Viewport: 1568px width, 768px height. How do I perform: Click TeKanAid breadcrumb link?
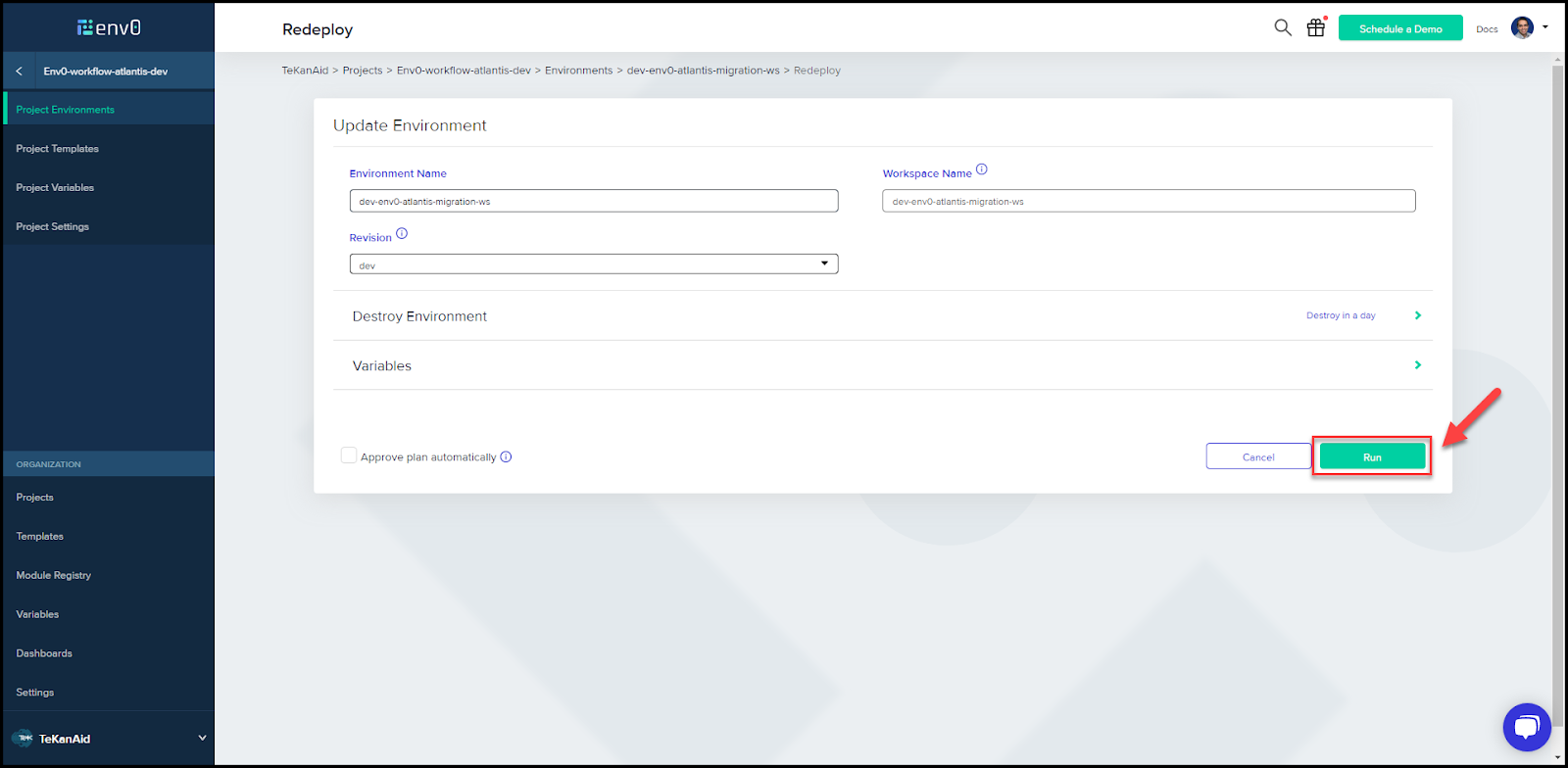(305, 71)
